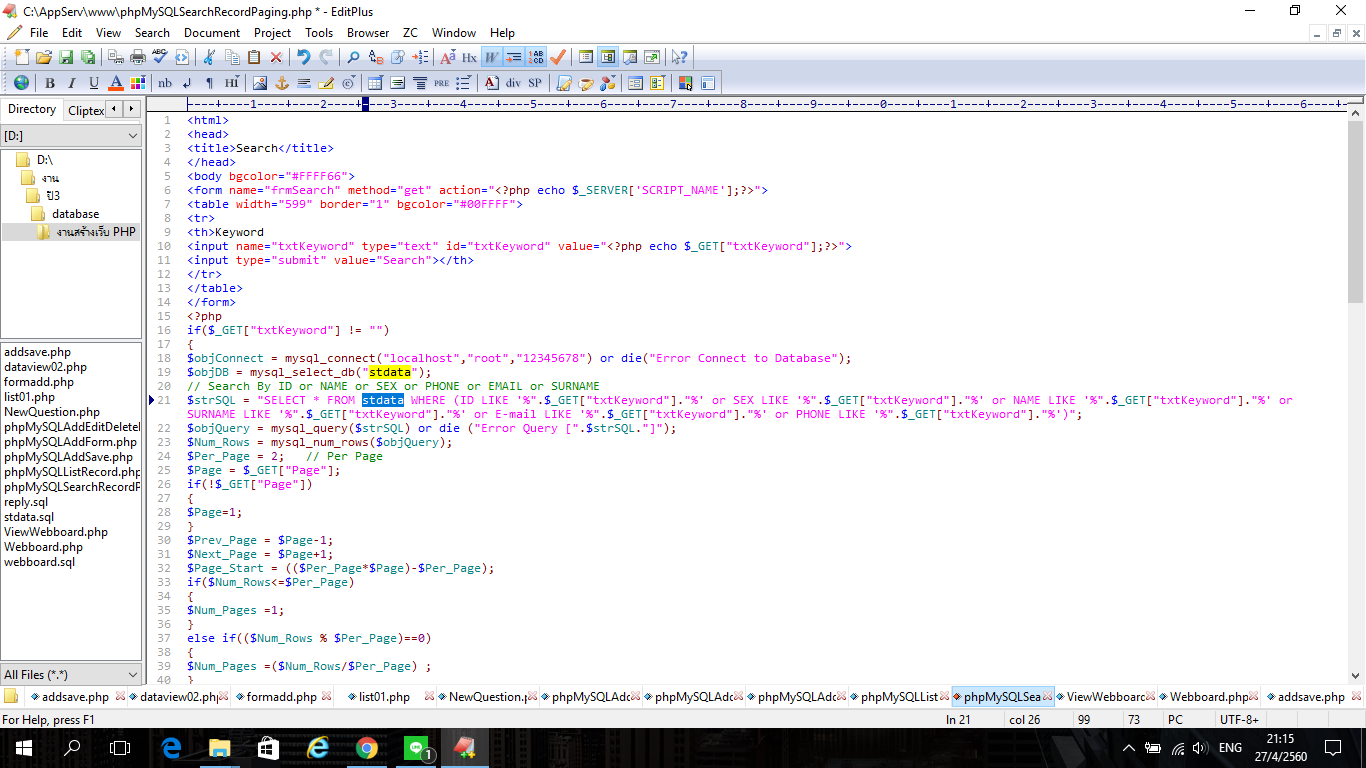Click the Paste clipboard icon
Viewport: 1366px width, 768px height.
(254, 57)
